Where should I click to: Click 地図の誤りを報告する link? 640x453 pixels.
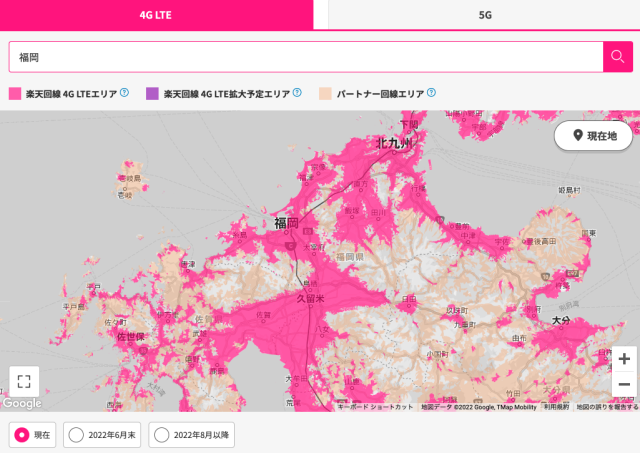pos(607,407)
